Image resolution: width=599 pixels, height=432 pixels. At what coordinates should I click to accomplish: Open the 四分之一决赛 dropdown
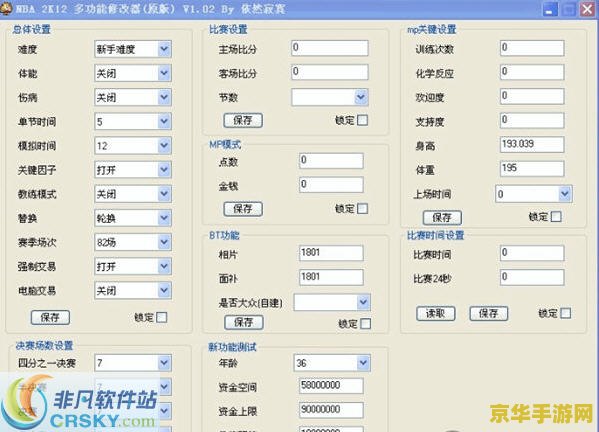[164, 363]
